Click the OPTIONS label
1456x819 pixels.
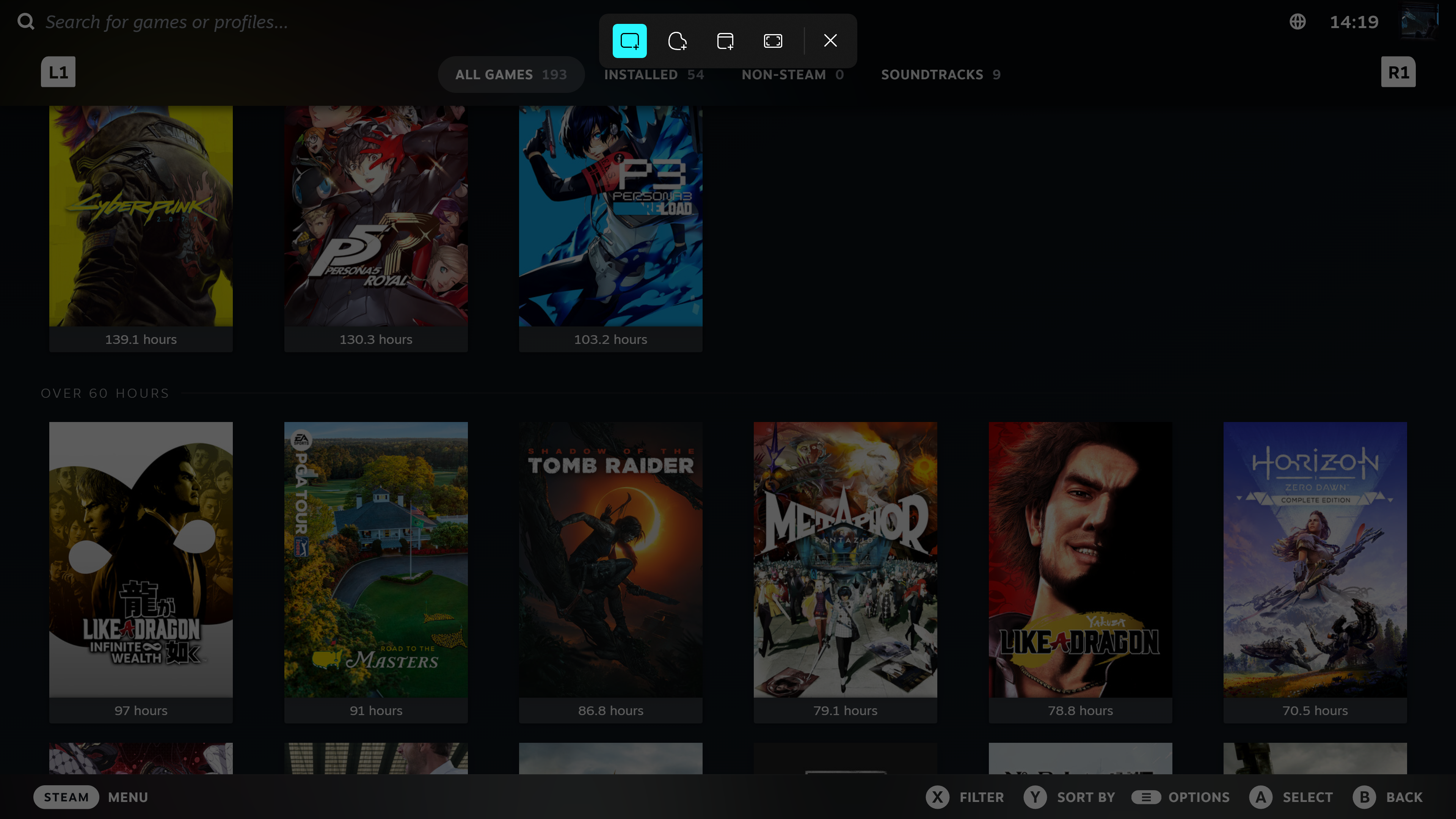pos(1199,797)
